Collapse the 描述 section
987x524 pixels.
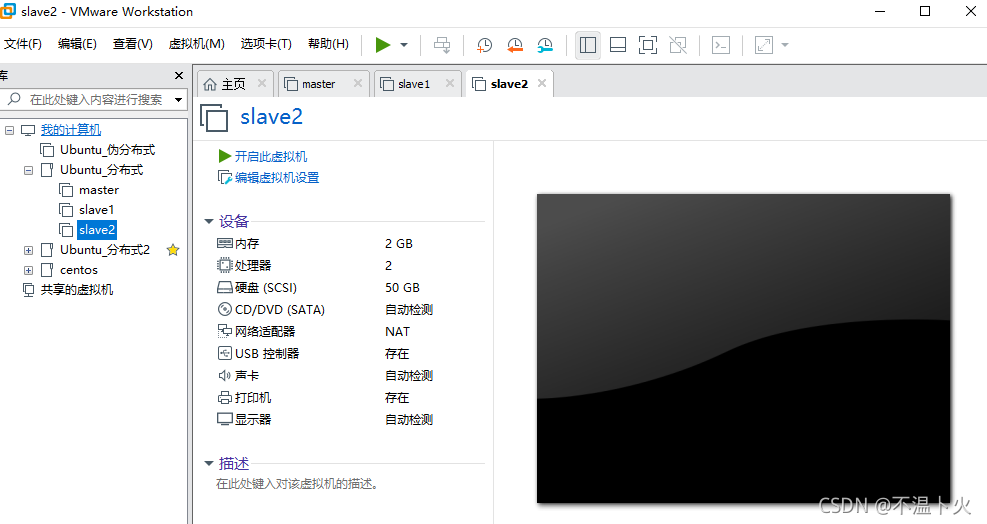(x=208, y=464)
